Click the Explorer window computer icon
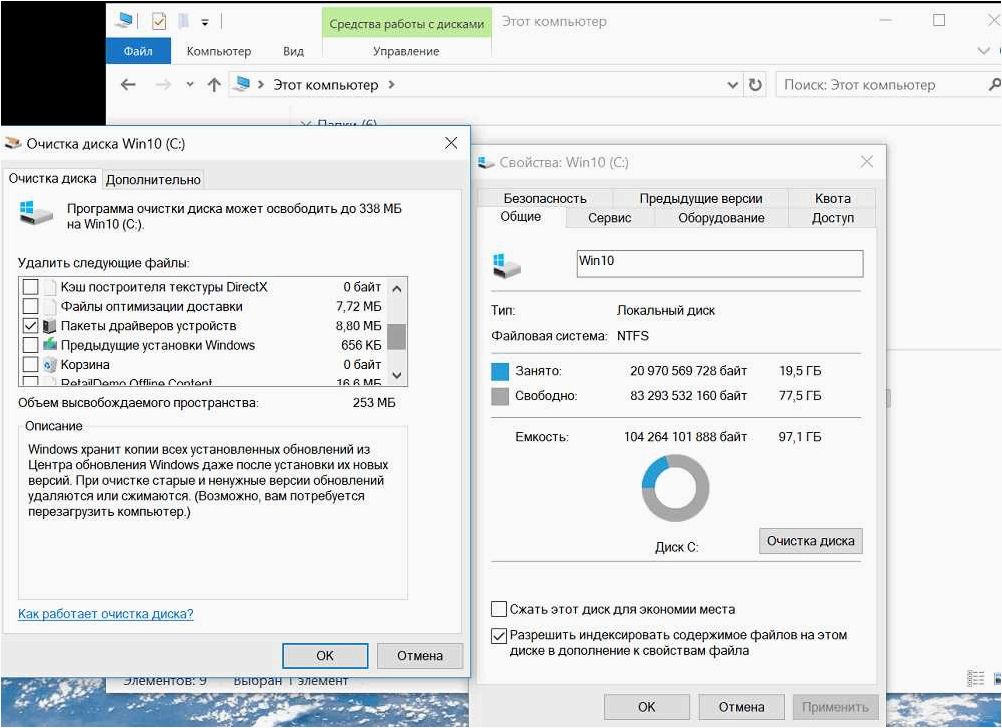Image resolution: width=1002 pixels, height=728 pixels. [x=123, y=21]
